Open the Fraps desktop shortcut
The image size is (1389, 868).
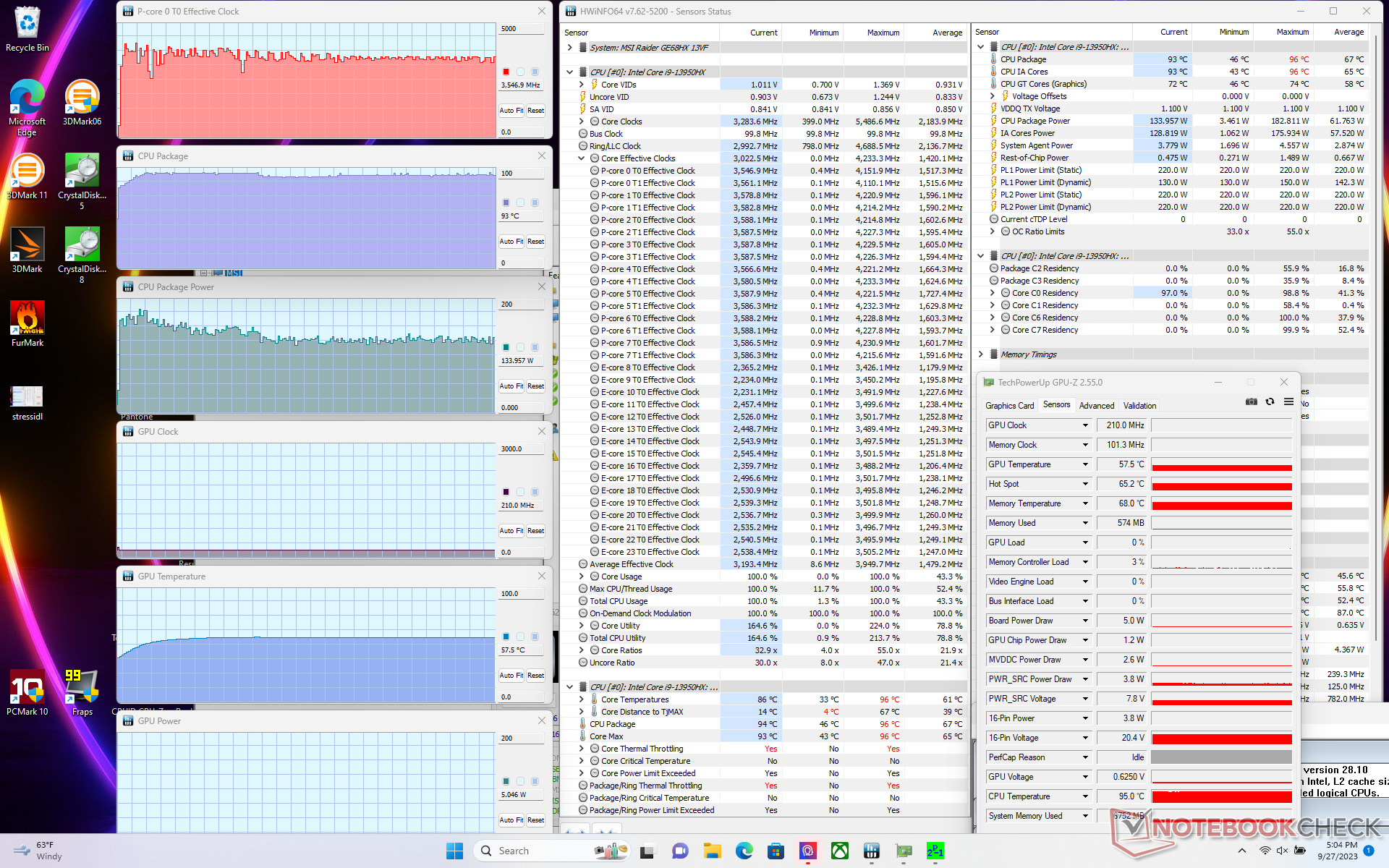click(82, 693)
